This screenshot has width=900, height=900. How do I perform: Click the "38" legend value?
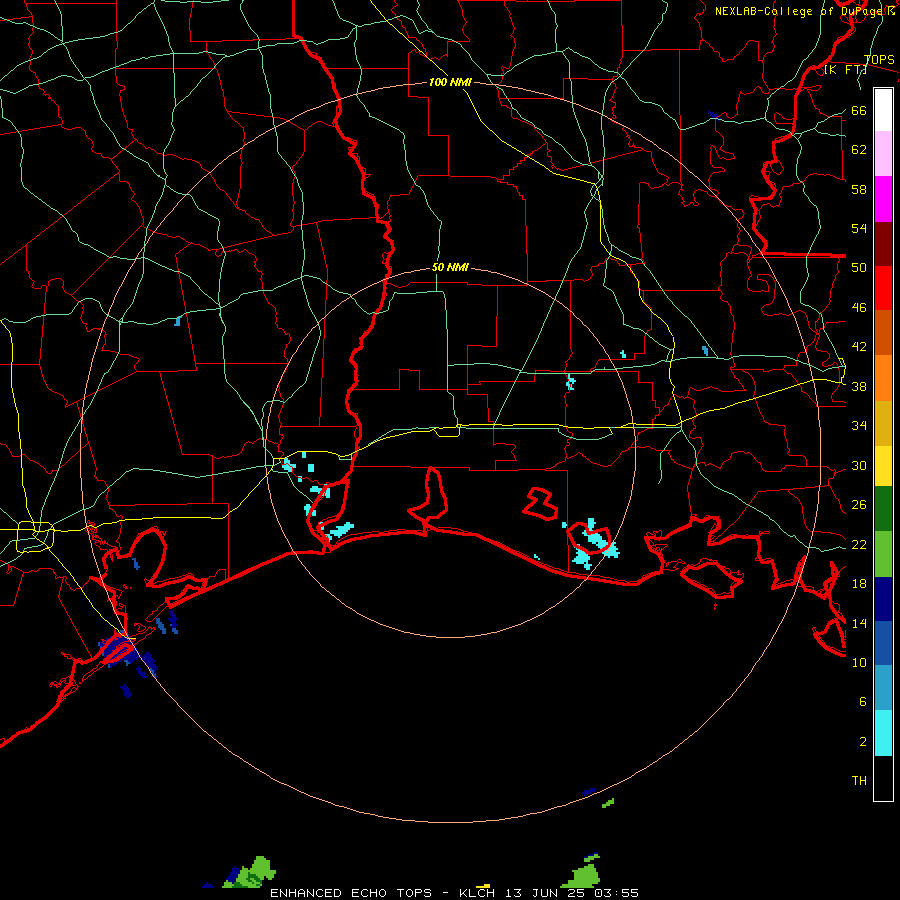click(859, 386)
